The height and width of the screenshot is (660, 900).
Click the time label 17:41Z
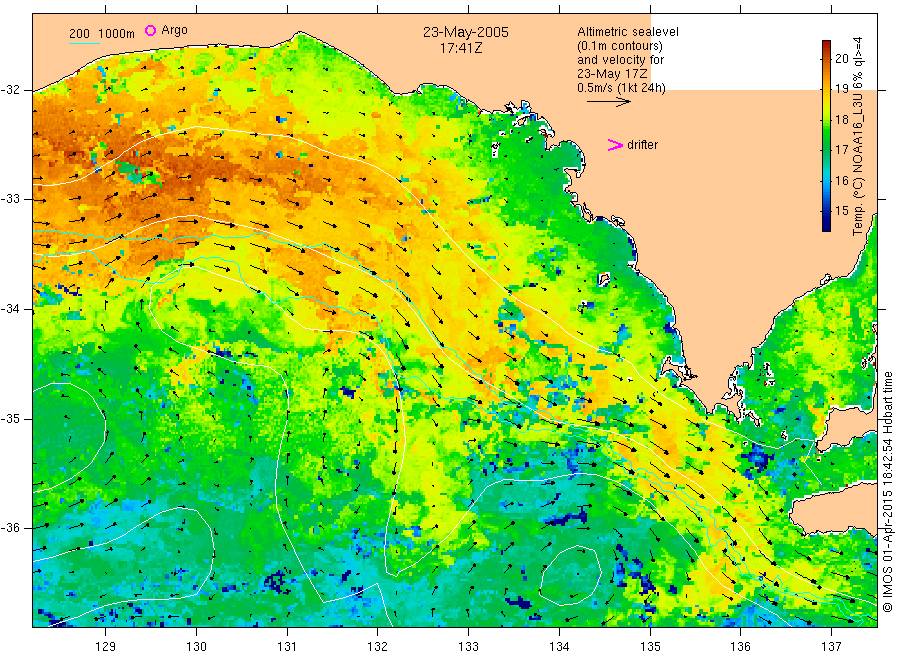click(x=461, y=49)
